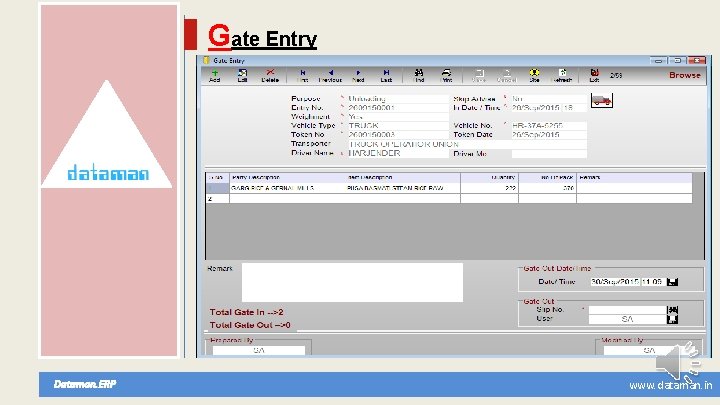Click the dataman logo
The image size is (720, 405).
click(108, 172)
